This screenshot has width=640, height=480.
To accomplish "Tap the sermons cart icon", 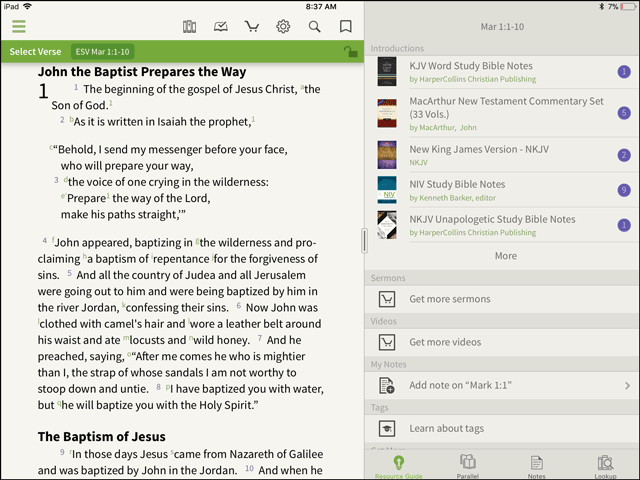I will (387, 299).
